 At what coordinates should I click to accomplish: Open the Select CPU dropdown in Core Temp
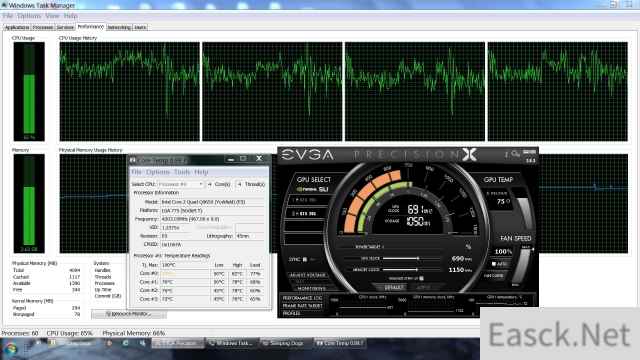(x=181, y=184)
